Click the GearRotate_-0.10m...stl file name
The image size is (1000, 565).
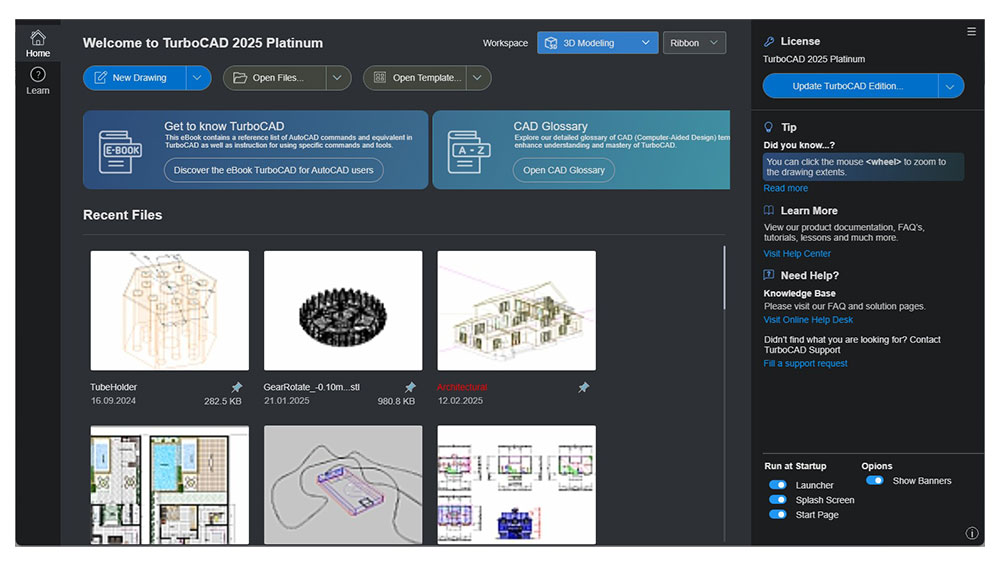click(x=312, y=387)
